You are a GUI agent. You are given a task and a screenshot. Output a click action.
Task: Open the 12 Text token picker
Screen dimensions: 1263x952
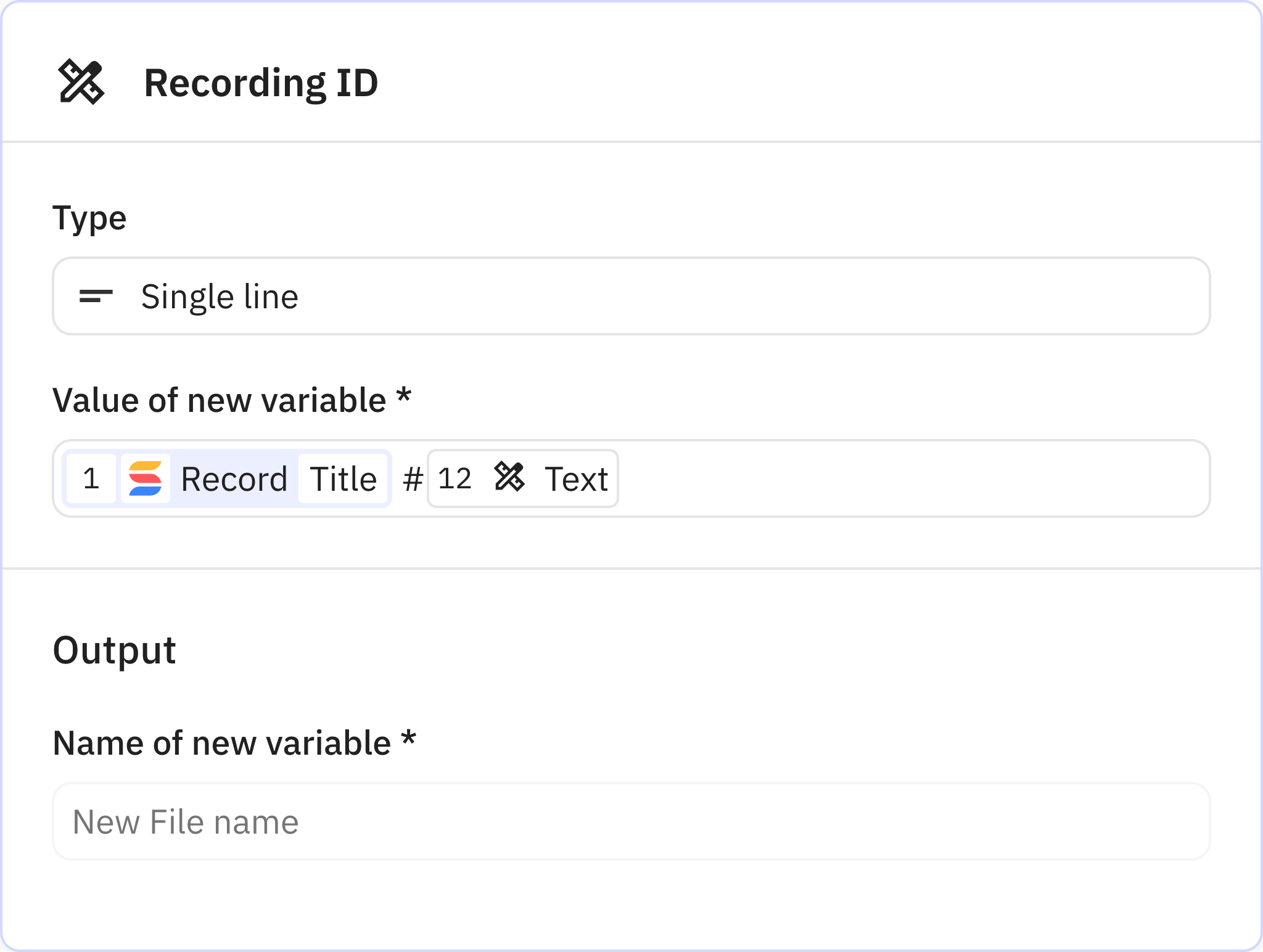522,478
